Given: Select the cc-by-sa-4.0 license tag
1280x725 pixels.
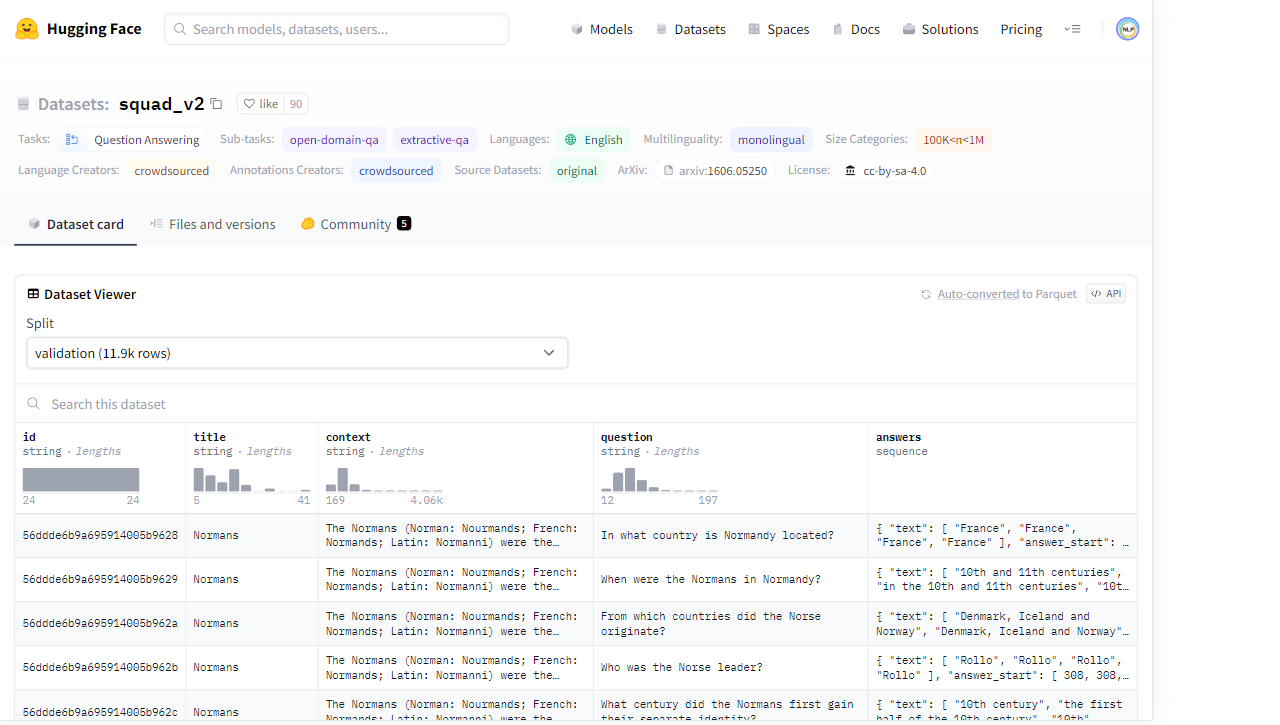Looking at the screenshot, I should (x=885, y=171).
